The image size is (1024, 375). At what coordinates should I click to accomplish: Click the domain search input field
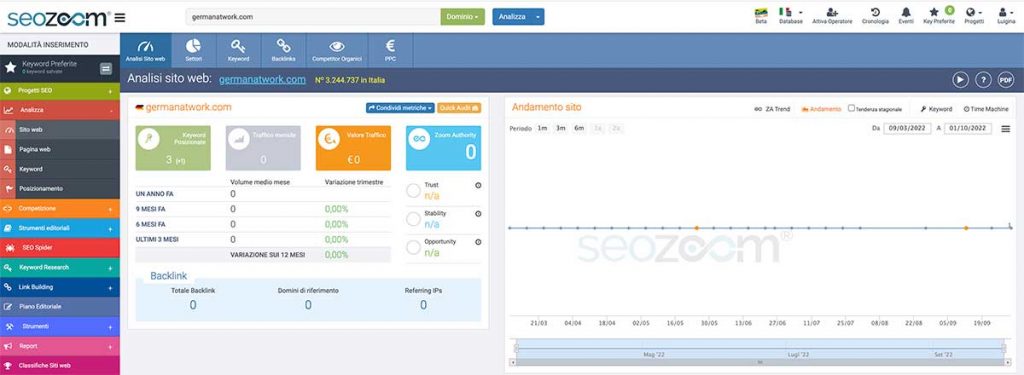(313, 17)
